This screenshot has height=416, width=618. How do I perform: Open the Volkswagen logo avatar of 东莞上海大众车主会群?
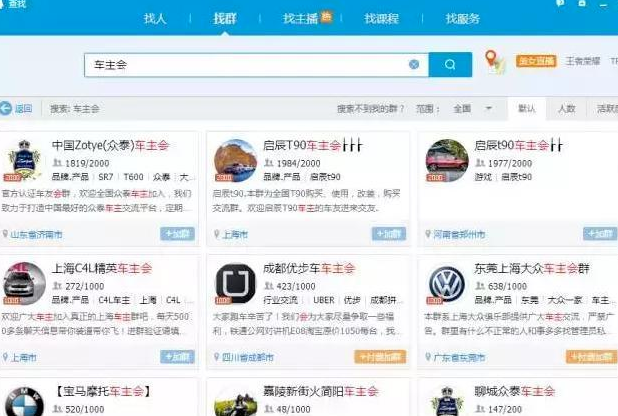(x=447, y=284)
